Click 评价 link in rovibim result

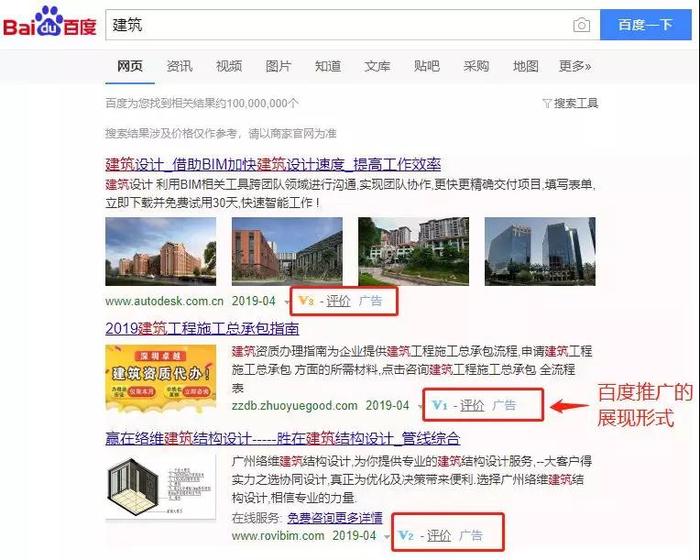point(439,535)
